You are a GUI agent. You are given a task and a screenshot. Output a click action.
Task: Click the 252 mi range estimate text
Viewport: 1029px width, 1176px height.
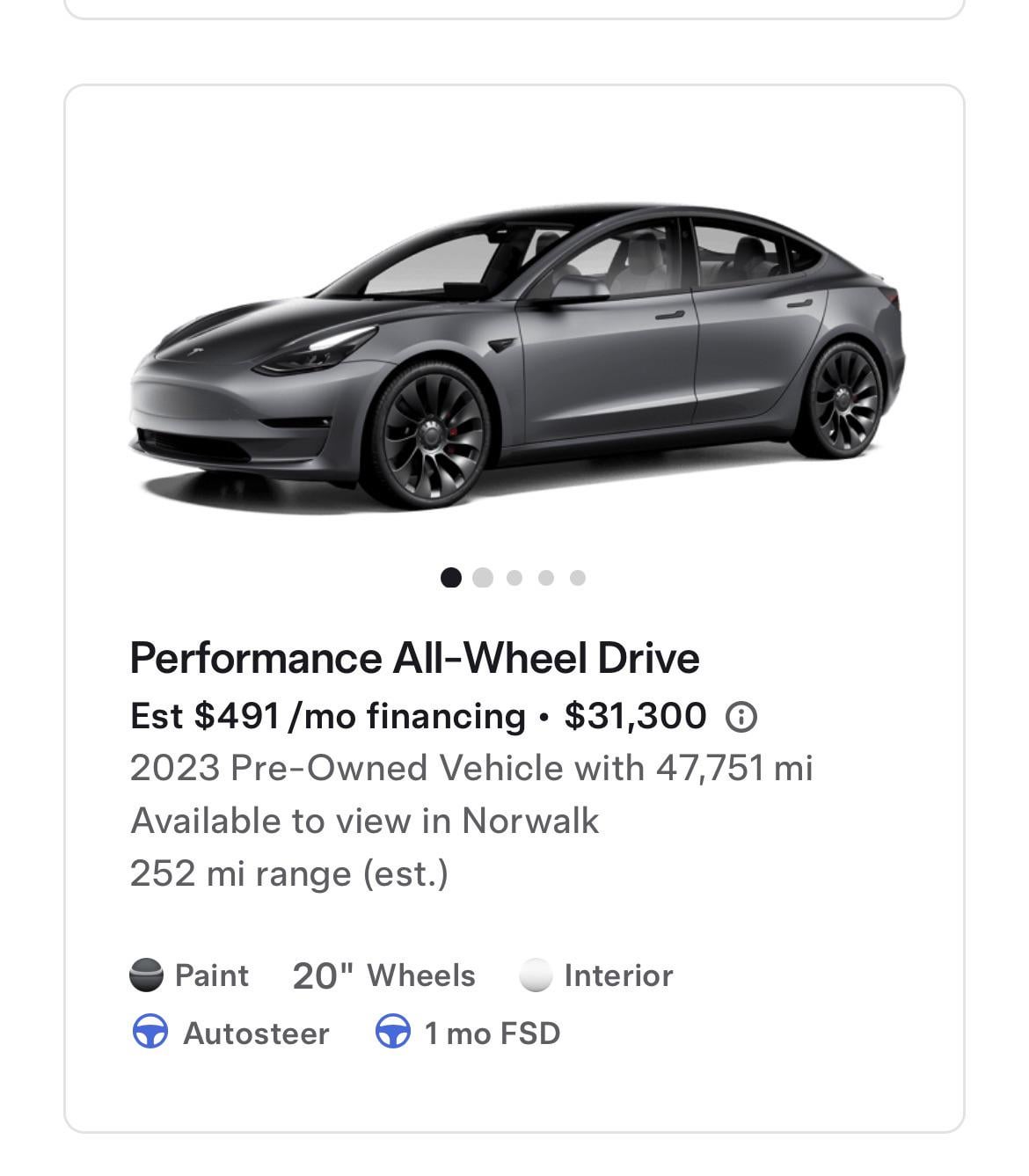(288, 873)
